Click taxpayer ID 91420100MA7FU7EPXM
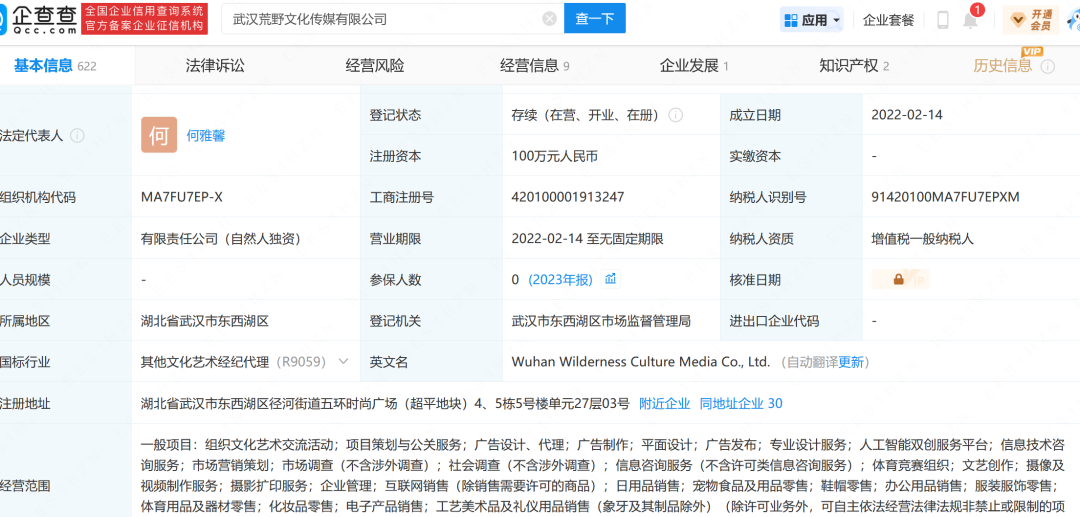Image resolution: width=1080 pixels, height=517 pixels. pyautogui.click(x=945, y=197)
